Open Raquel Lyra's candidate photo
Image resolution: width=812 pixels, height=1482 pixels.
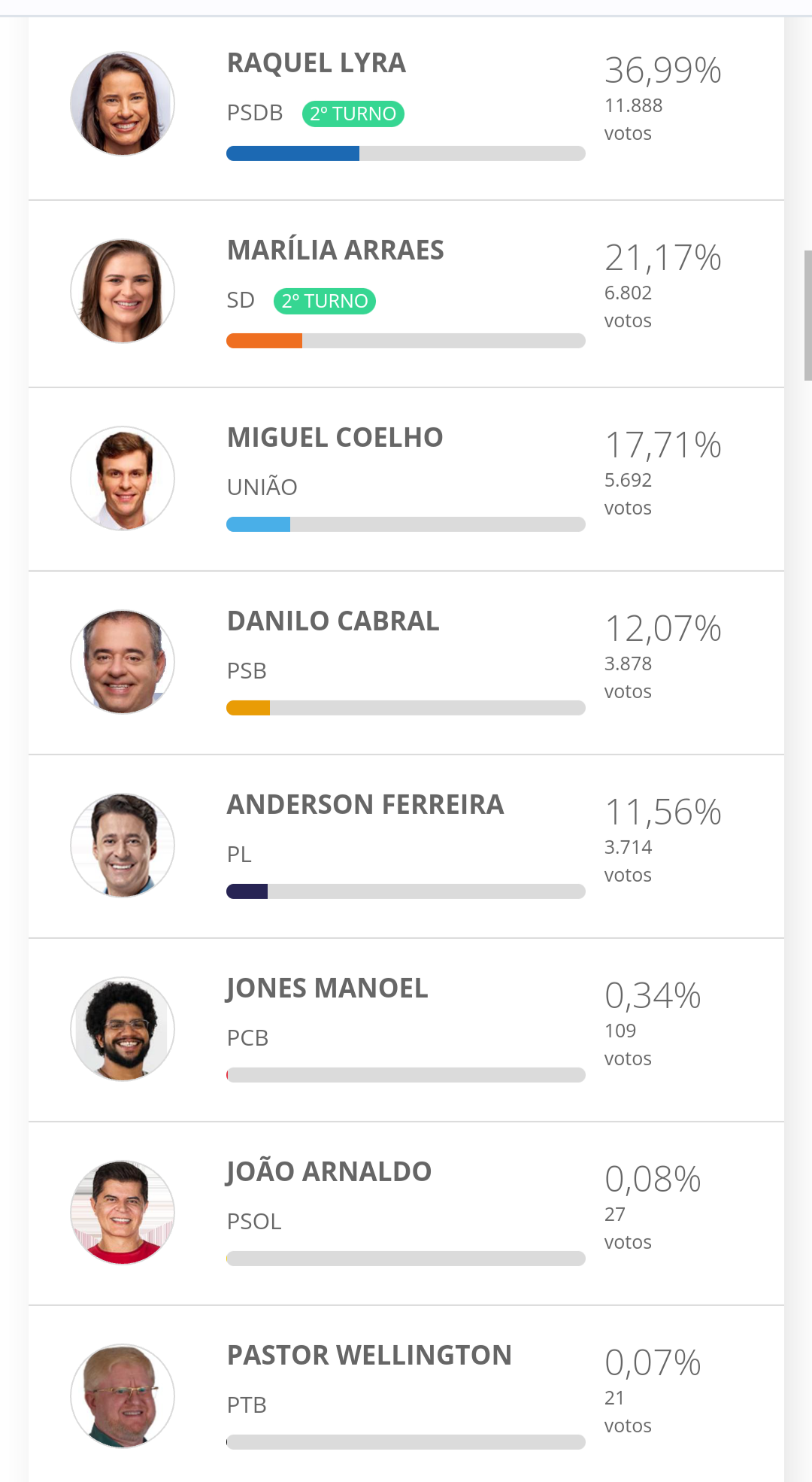click(123, 104)
